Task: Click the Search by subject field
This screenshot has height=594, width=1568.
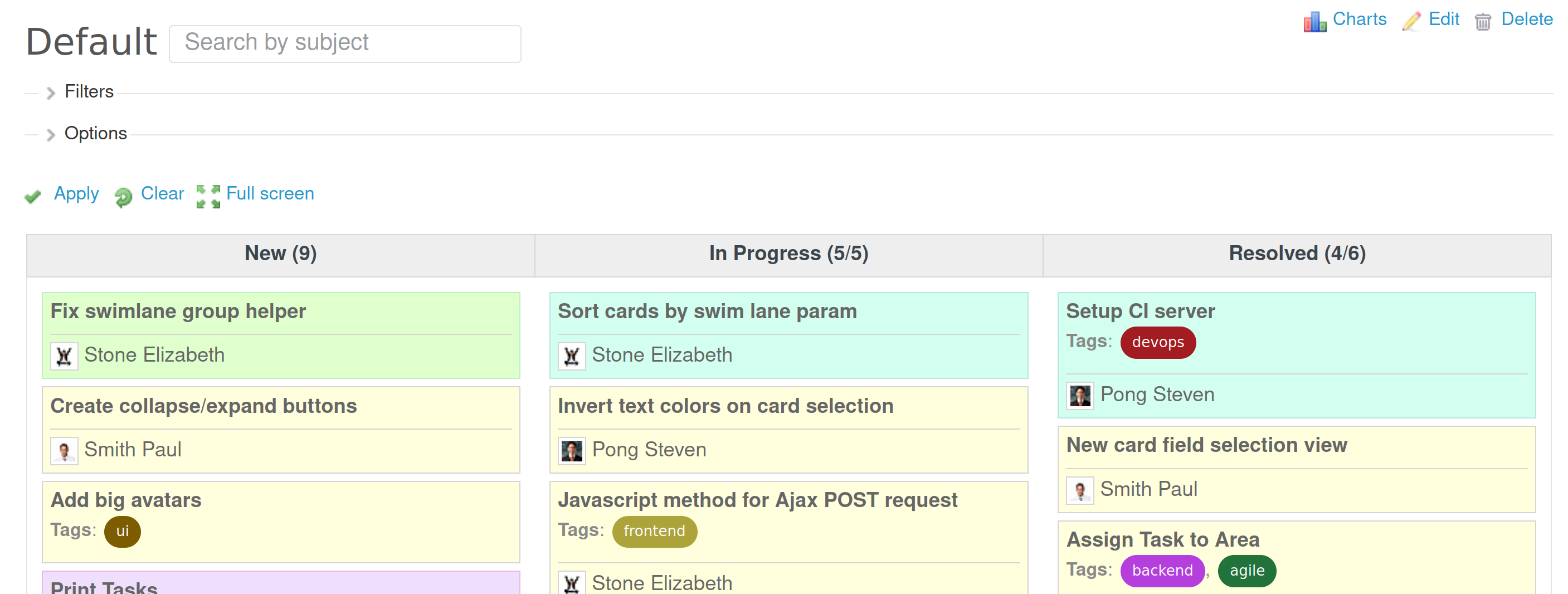Action: (x=344, y=42)
